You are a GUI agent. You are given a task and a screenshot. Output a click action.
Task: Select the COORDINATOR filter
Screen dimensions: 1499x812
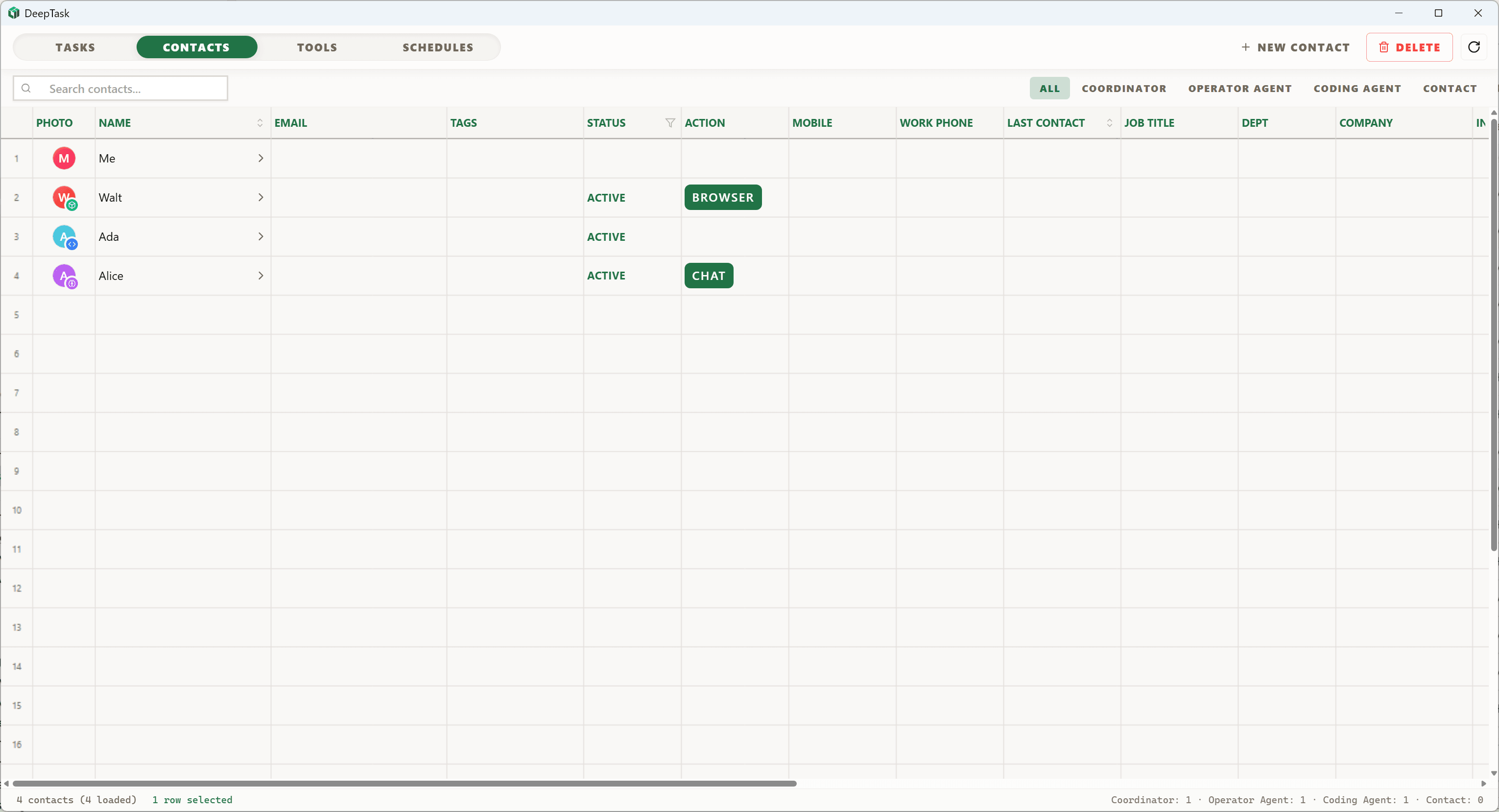[1124, 89]
